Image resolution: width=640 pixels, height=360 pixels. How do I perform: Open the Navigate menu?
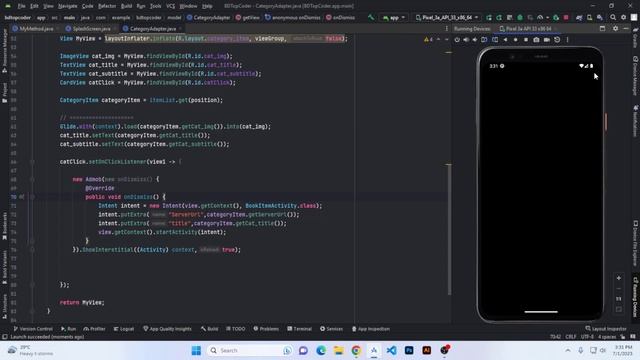(x=67, y=6)
